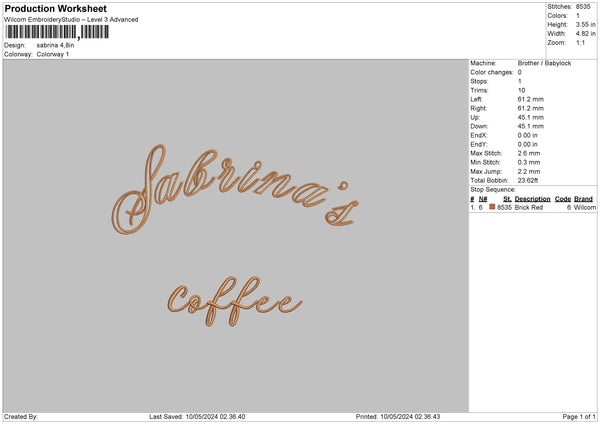600x424 pixels.
Task: Click the "Sabrina's" embroidered text preview
Action: [x=235, y=190]
